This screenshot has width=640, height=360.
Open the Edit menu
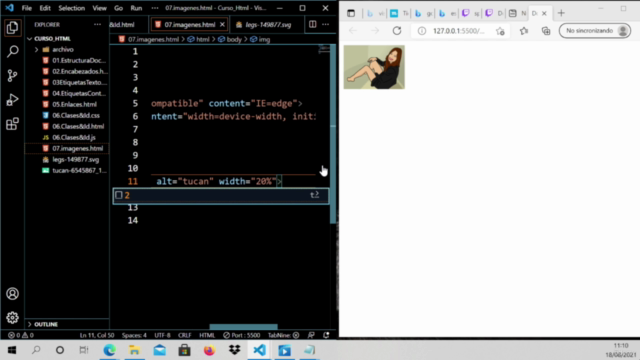[x=45, y=8]
